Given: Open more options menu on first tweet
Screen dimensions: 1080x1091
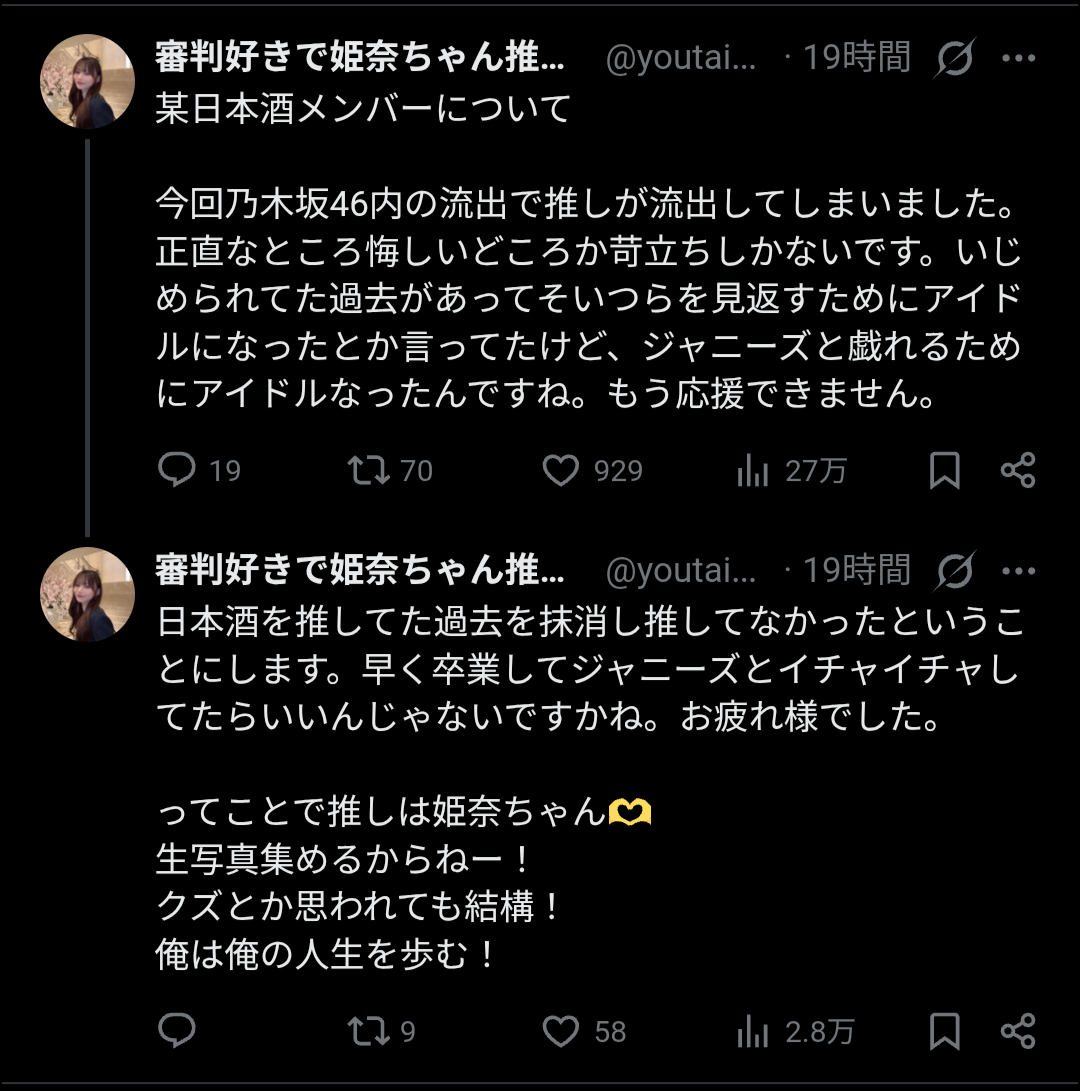Looking at the screenshot, I should [x=1018, y=59].
